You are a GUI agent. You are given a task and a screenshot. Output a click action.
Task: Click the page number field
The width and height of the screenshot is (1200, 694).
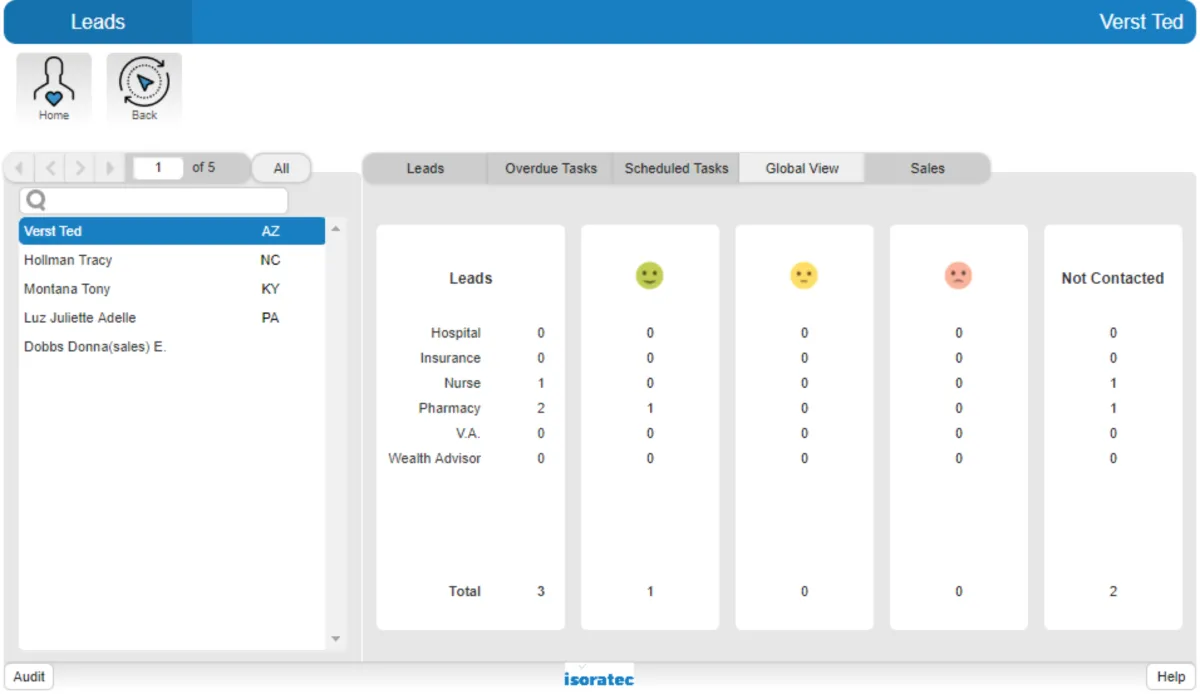[158, 168]
